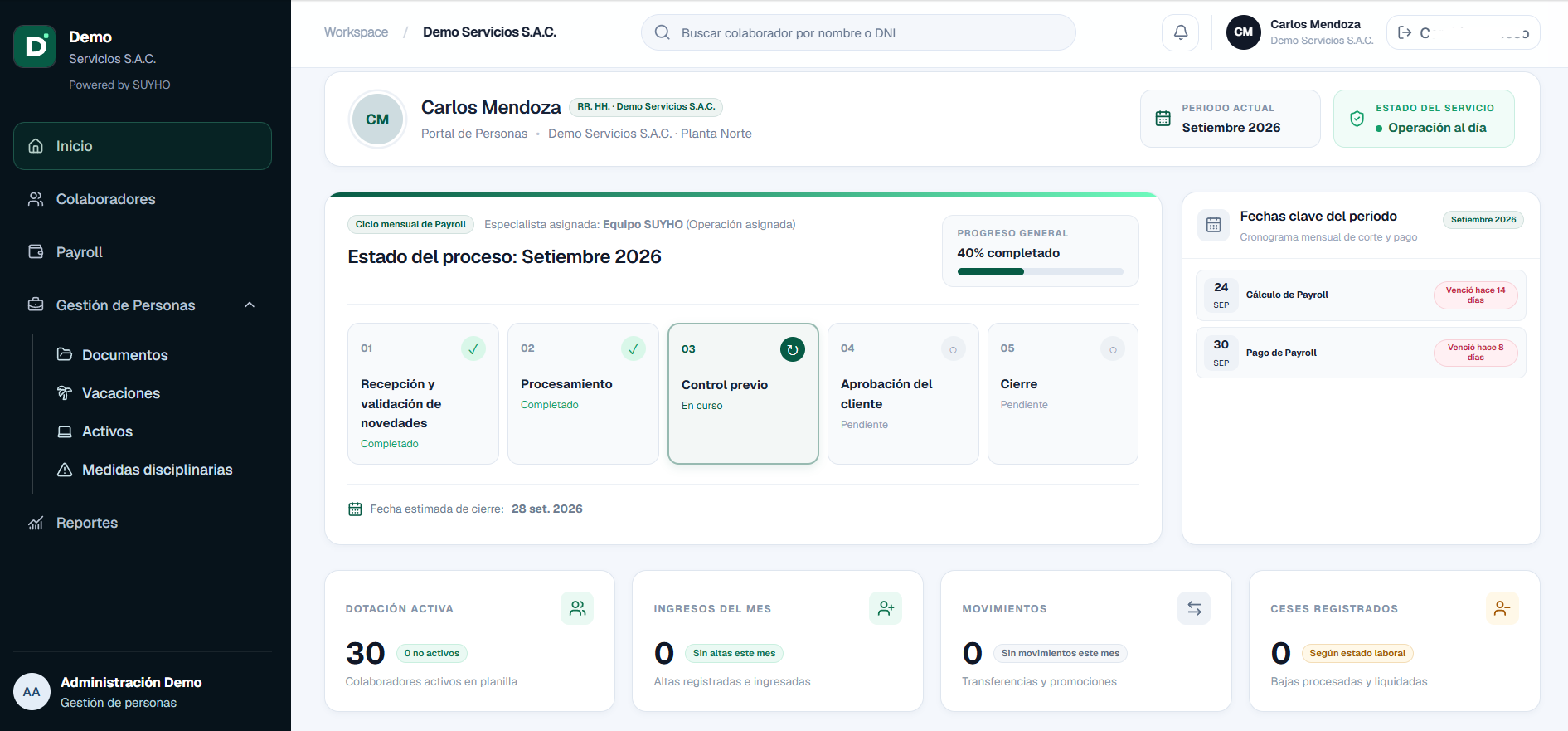This screenshot has height=731, width=1568.
Task: Click the notifications bell icon
Action: (x=1181, y=32)
